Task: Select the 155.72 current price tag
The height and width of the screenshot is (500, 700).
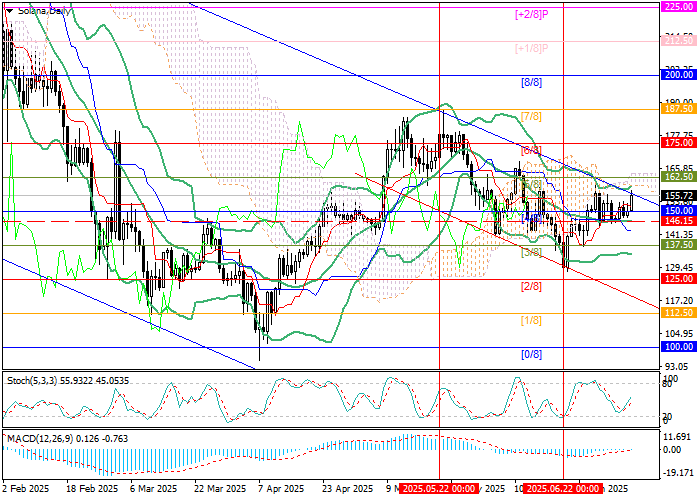Action: tap(680, 196)
